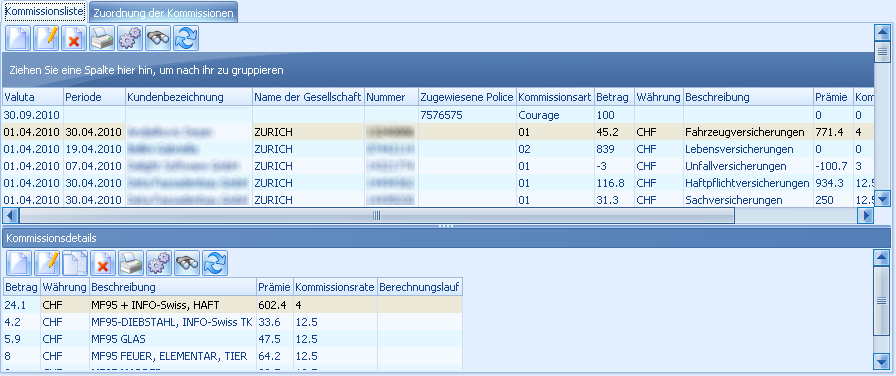Click up arrow of Kommissionsdetails vertical scrollbar
Image resolution: width=896 pixels, height=376 pixels.
(882, 258)
